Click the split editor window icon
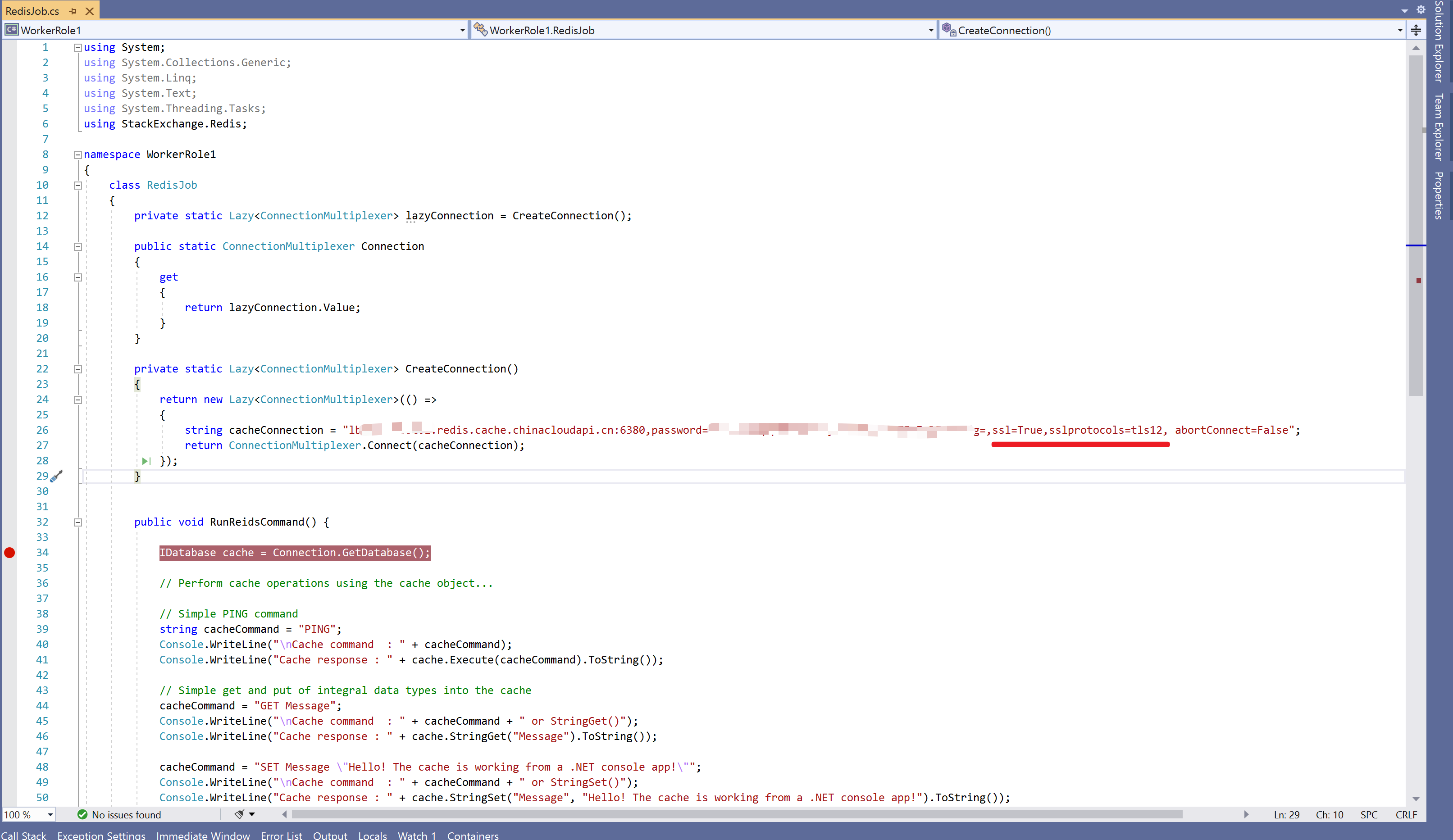Viewport: 1453px width, 840px height. coord(1416,30)
